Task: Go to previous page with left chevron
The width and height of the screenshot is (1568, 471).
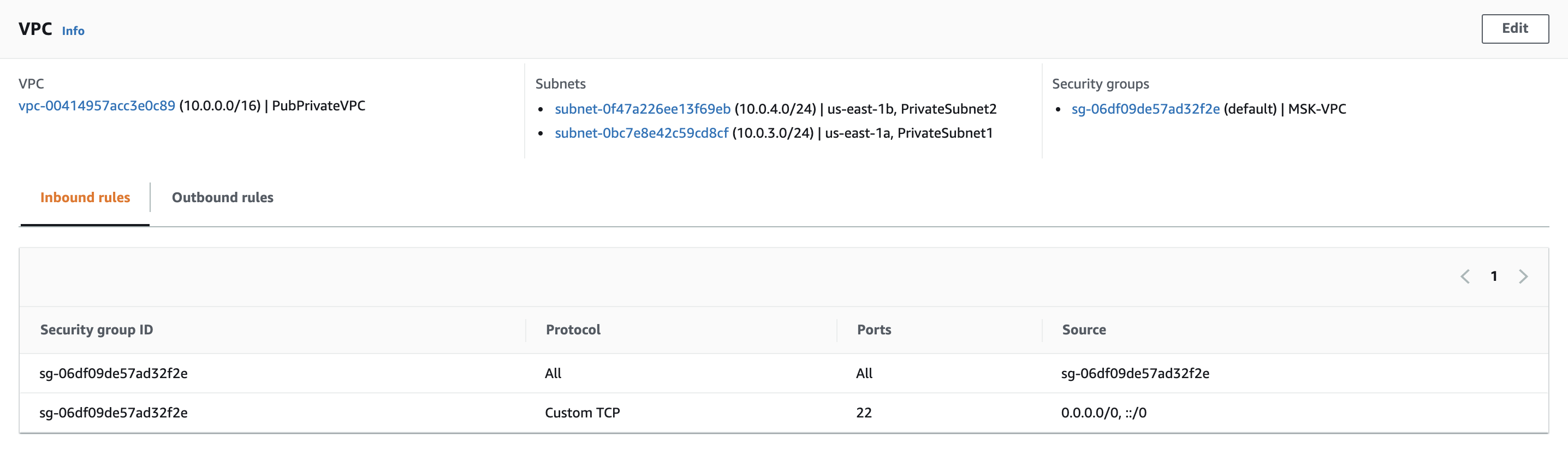Action: (1464, 276)
